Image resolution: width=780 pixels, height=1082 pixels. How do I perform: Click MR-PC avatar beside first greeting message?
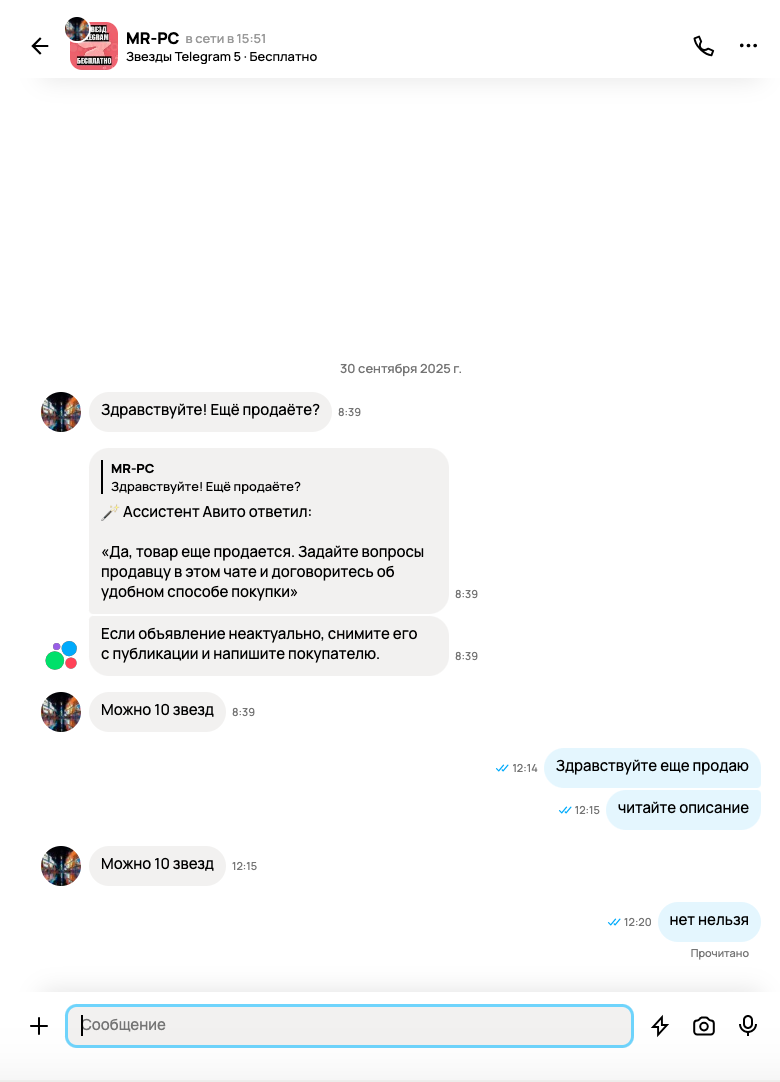pos(61,412)
